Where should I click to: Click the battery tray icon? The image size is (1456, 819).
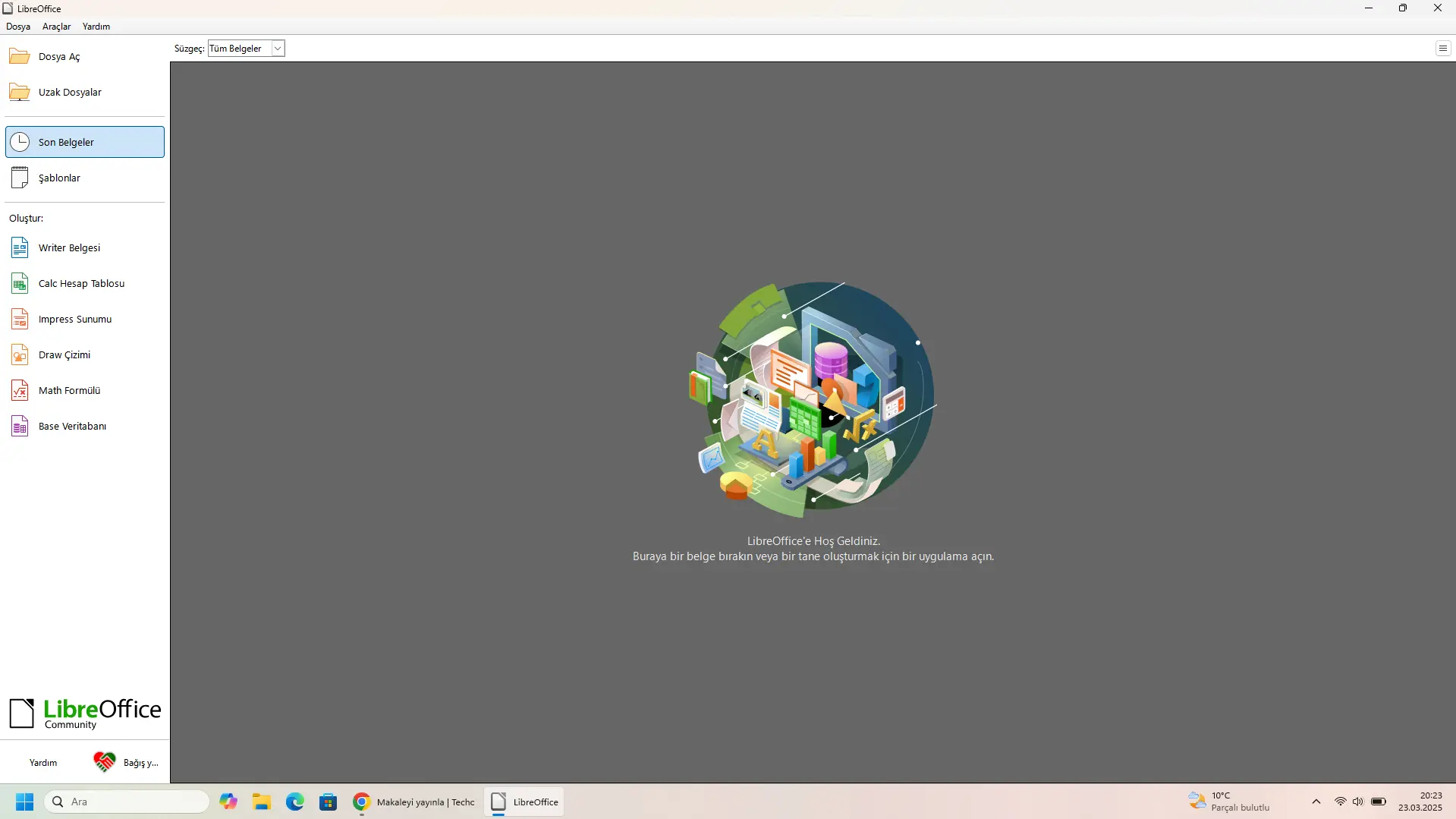click(1379, 802)
